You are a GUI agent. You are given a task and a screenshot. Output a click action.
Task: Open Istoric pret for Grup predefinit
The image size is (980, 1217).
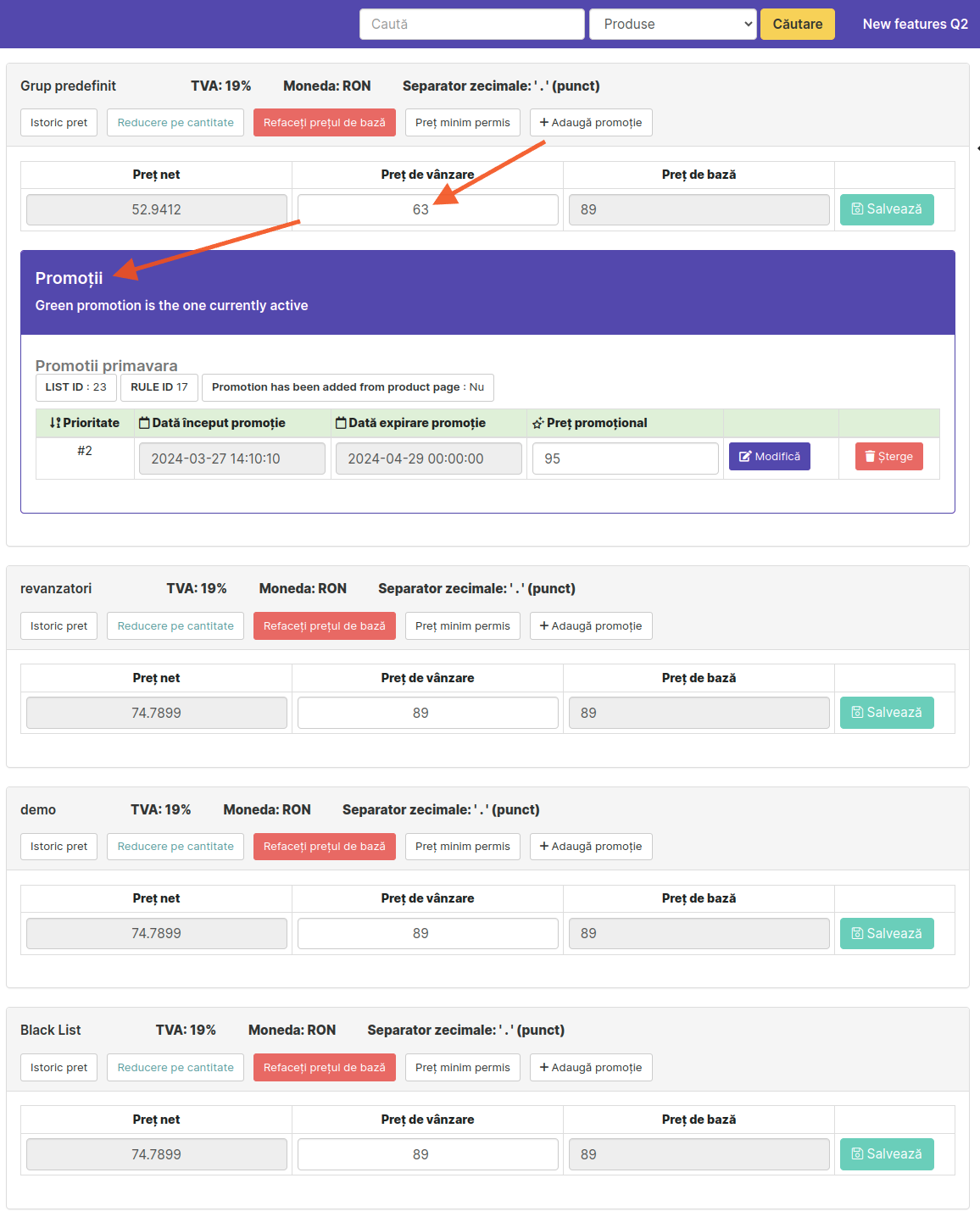click(58, 123)
